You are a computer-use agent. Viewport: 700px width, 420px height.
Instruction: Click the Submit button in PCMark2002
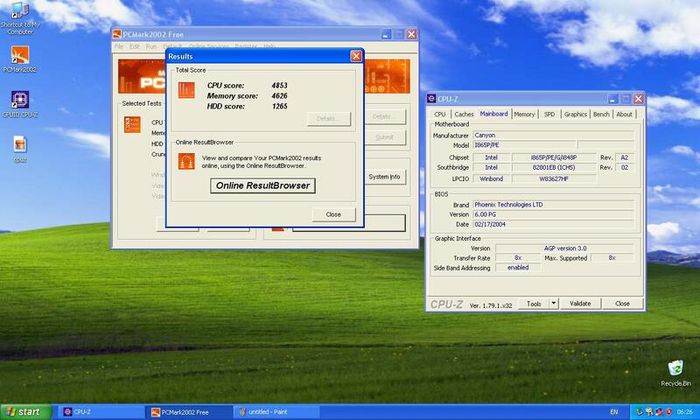[385, 137]
